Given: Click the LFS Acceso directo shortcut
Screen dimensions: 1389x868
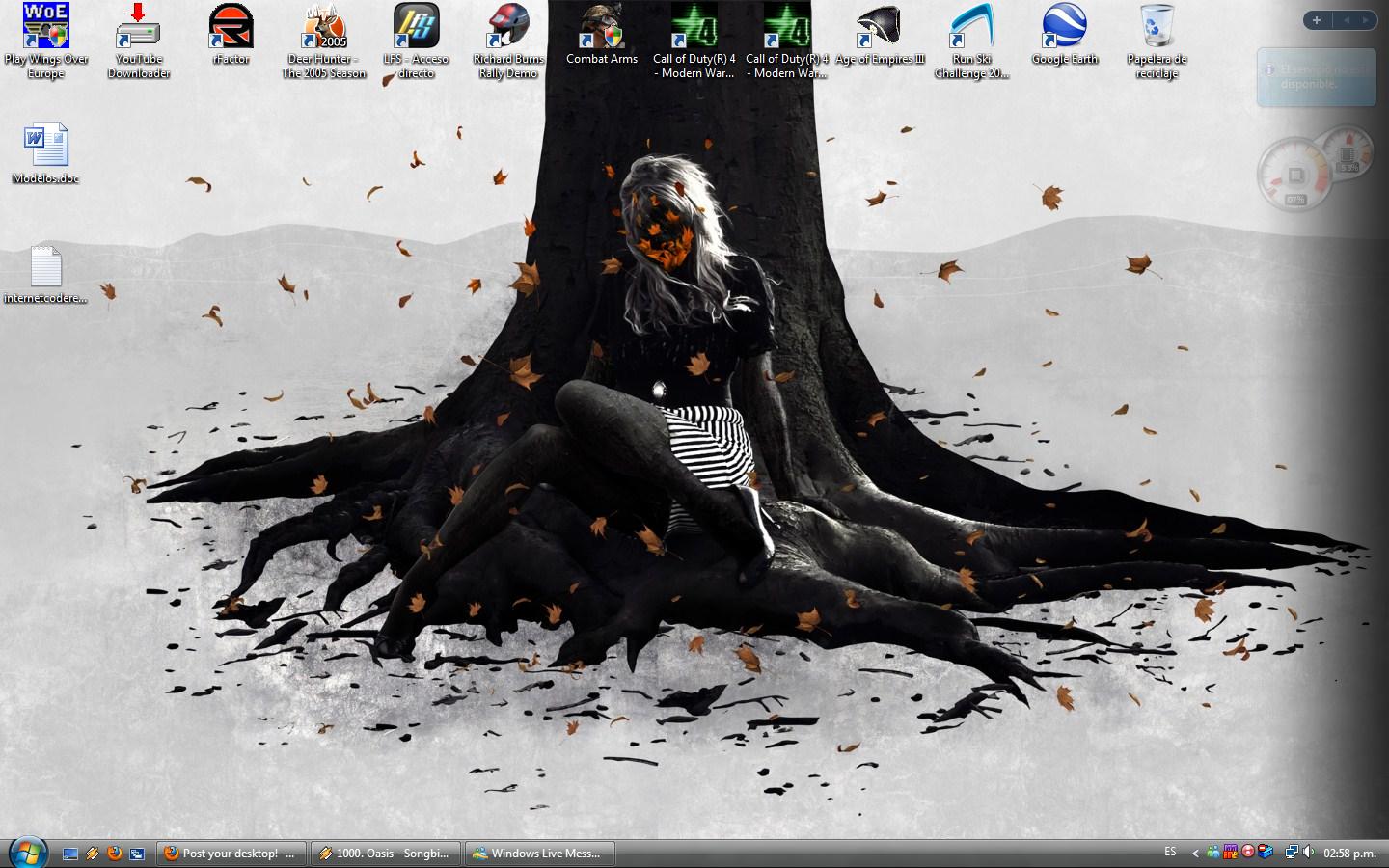Looking at the screenshot, I should tap(417, 41).
